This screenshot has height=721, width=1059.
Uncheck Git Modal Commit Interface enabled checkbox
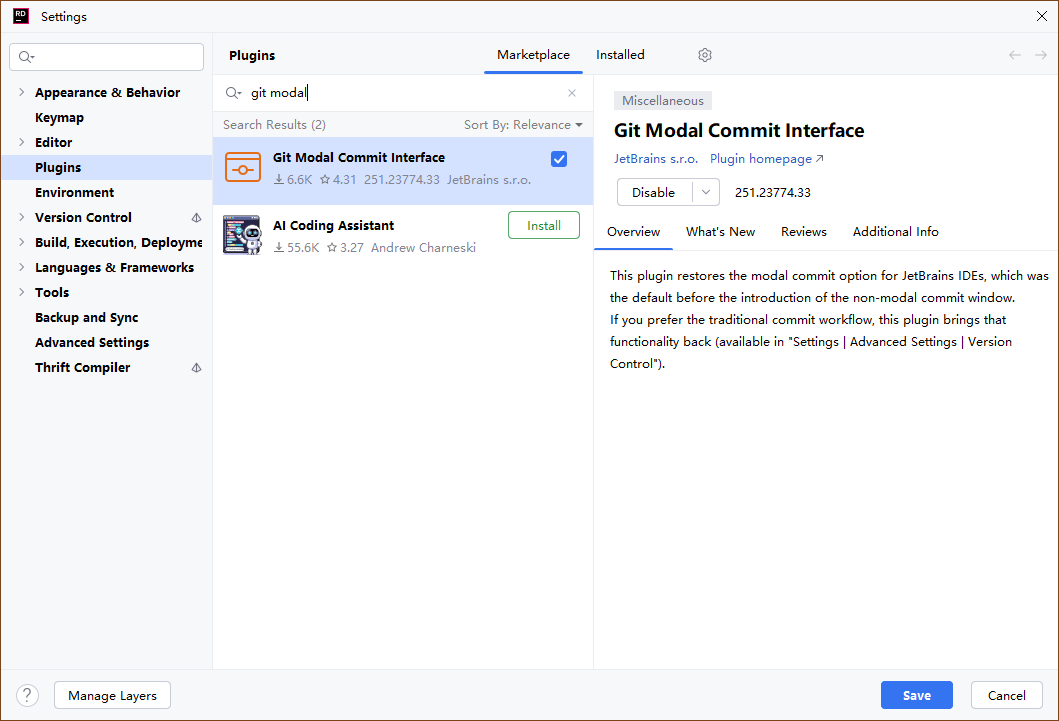point(559,159)
